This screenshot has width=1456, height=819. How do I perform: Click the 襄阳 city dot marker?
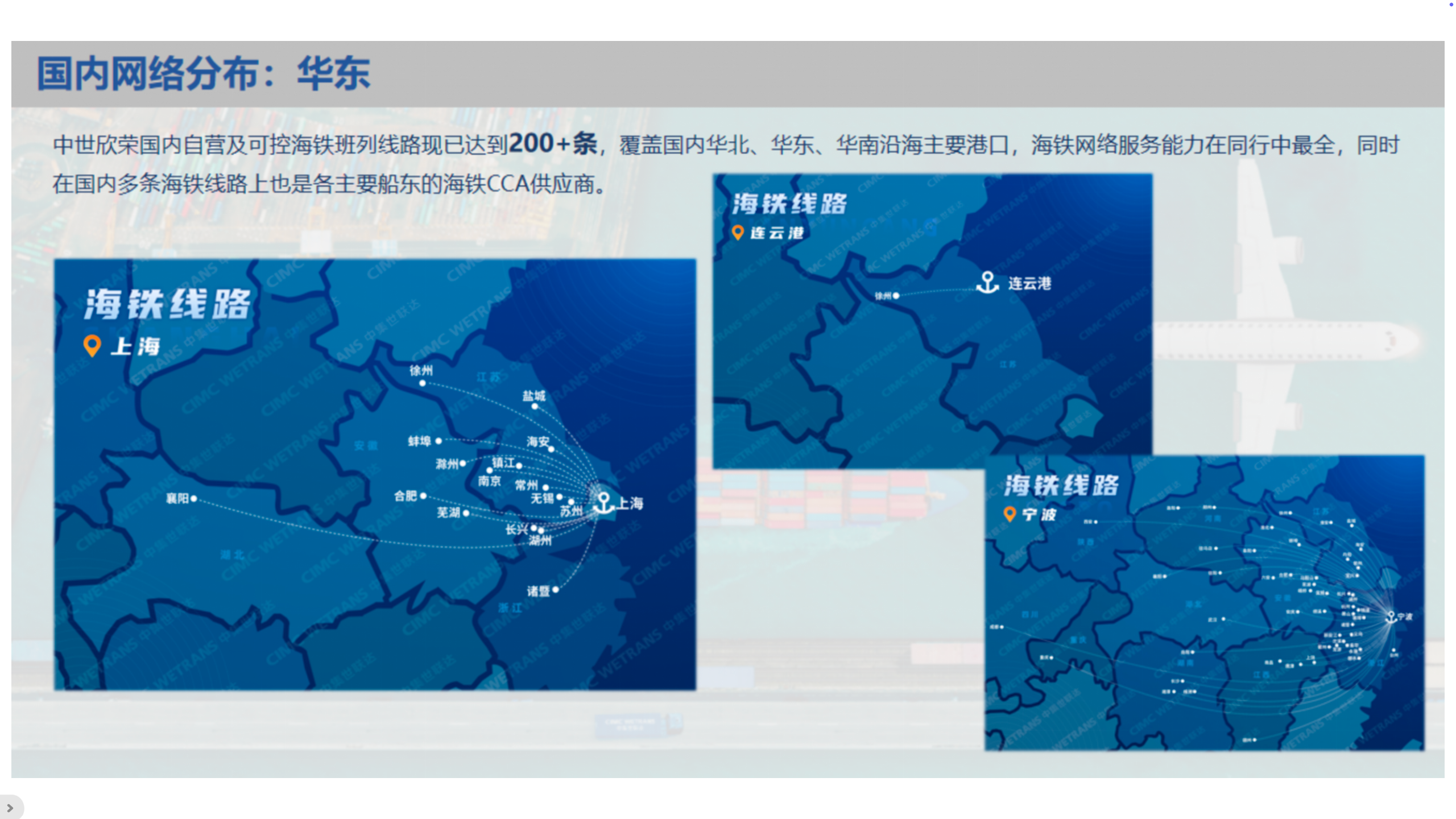click(194, 499)
